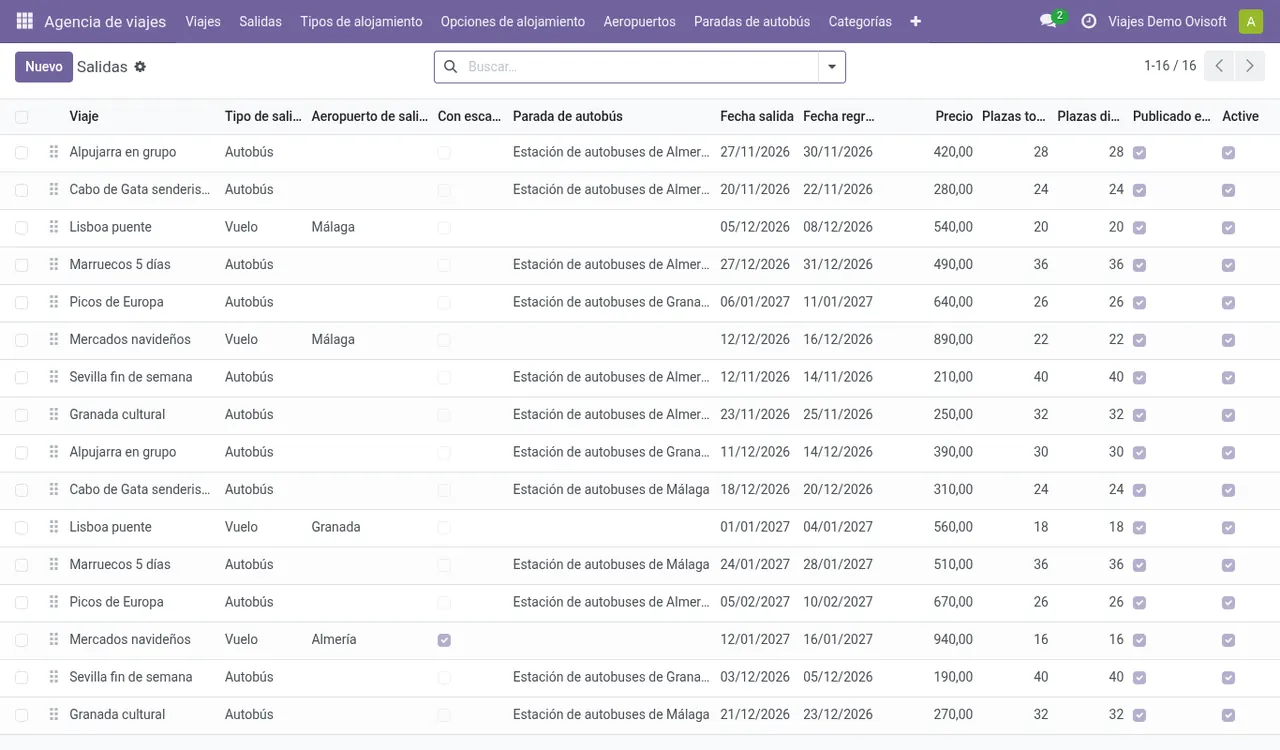Open the discuss messages icon
1280x750 pixels.
[x=1048, y=21]
